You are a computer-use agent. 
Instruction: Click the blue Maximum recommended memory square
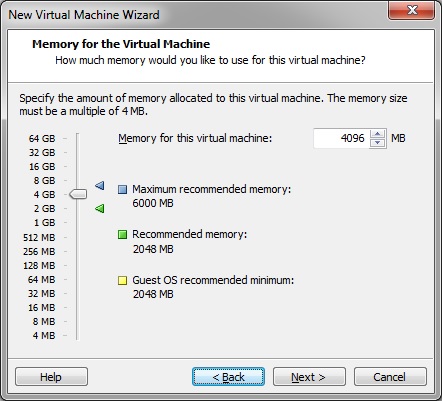[123, 189]
